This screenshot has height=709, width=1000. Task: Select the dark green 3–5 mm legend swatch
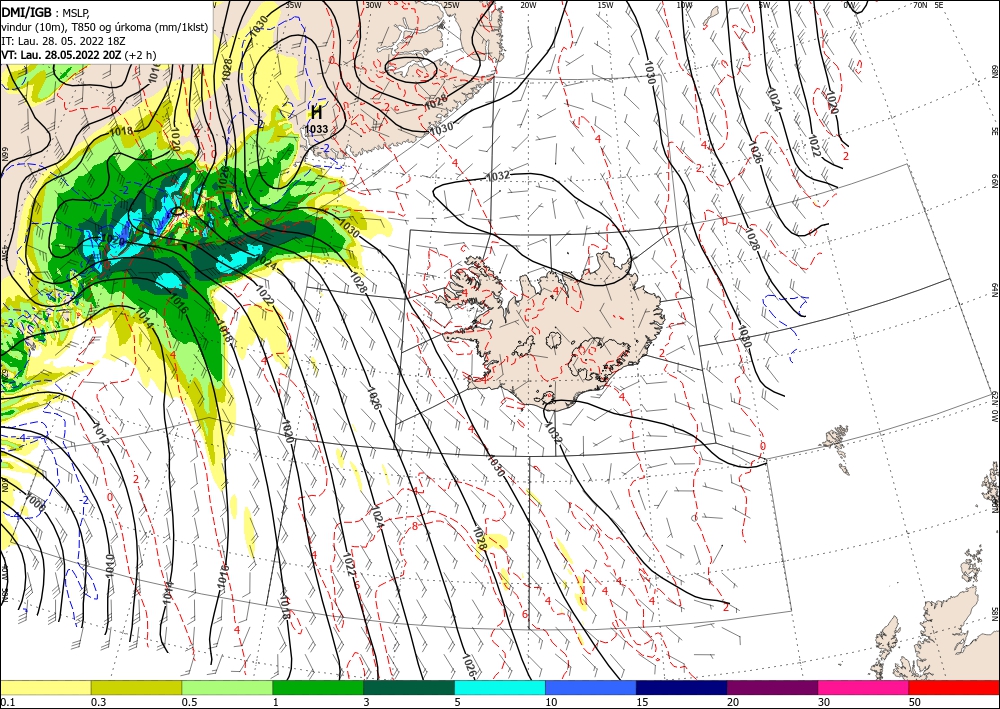tap(409, 687)
